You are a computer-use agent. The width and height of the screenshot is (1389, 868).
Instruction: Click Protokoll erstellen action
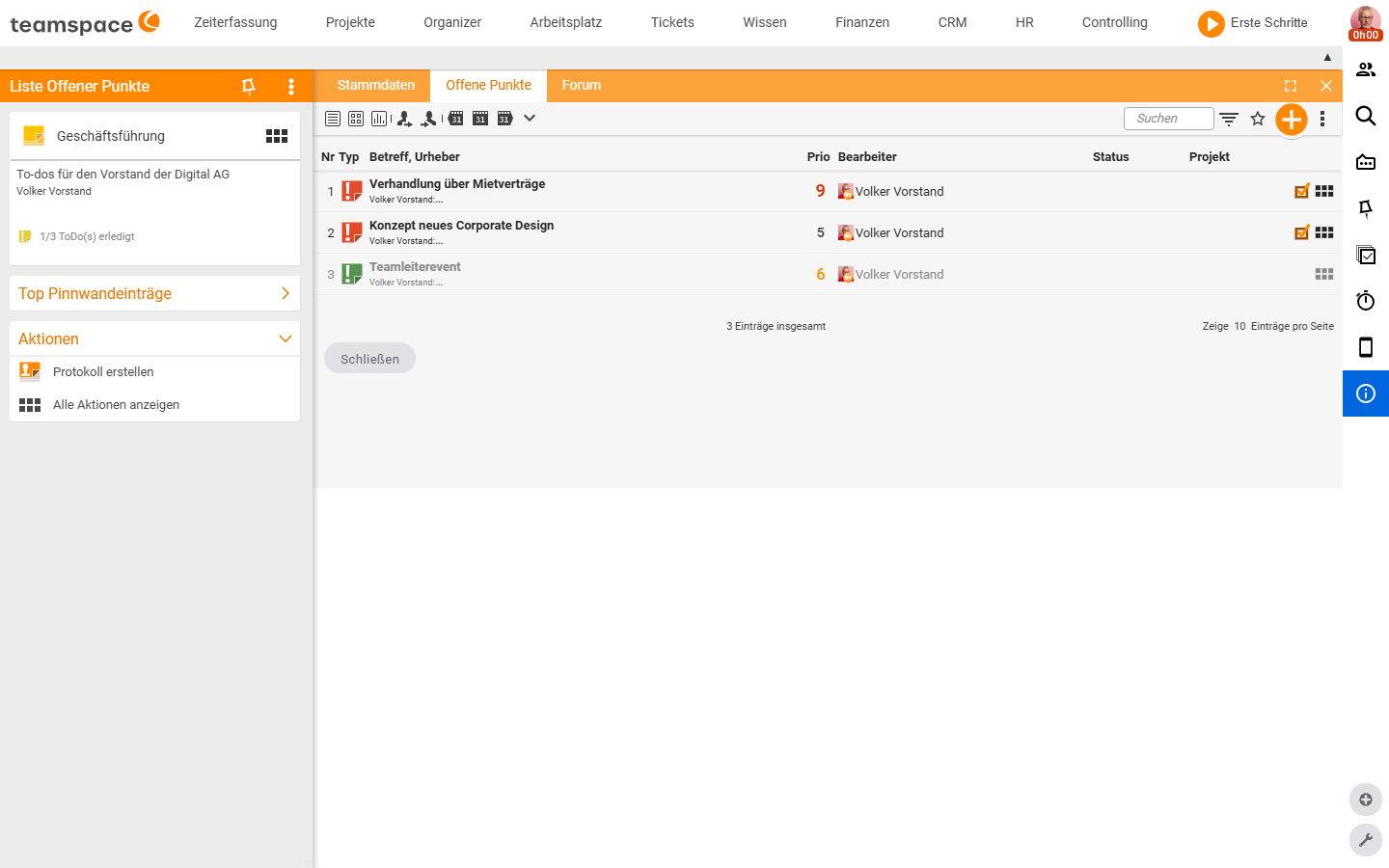103,371
